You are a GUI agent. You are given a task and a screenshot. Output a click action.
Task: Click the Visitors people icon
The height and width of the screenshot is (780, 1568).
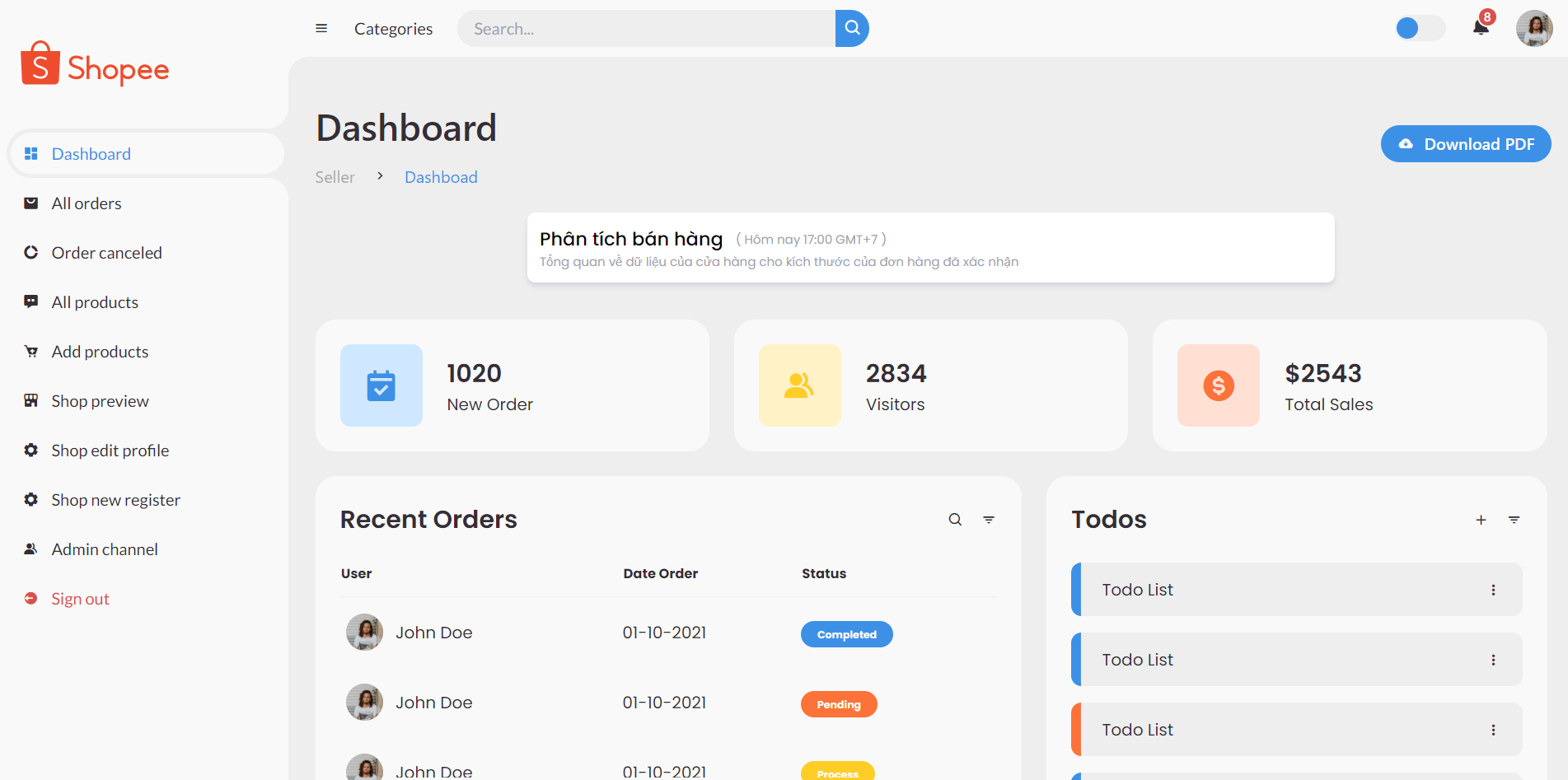[800, 385]
